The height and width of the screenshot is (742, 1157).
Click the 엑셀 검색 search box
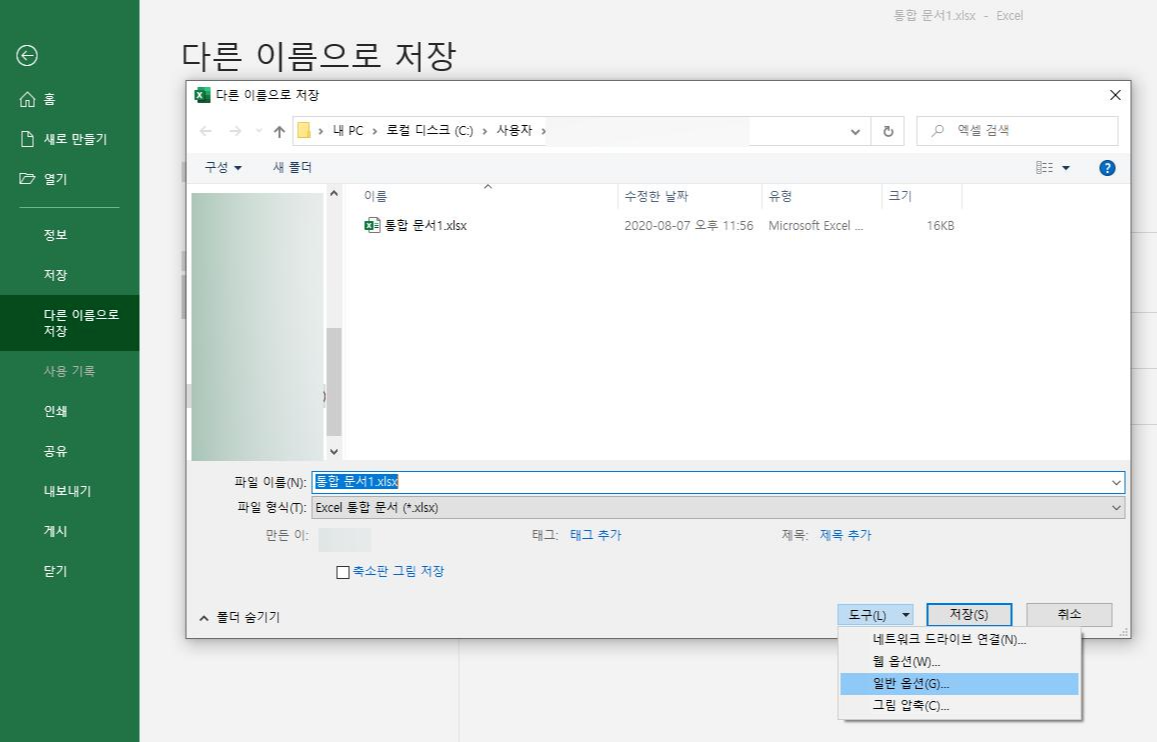(x=1017, y=131)
